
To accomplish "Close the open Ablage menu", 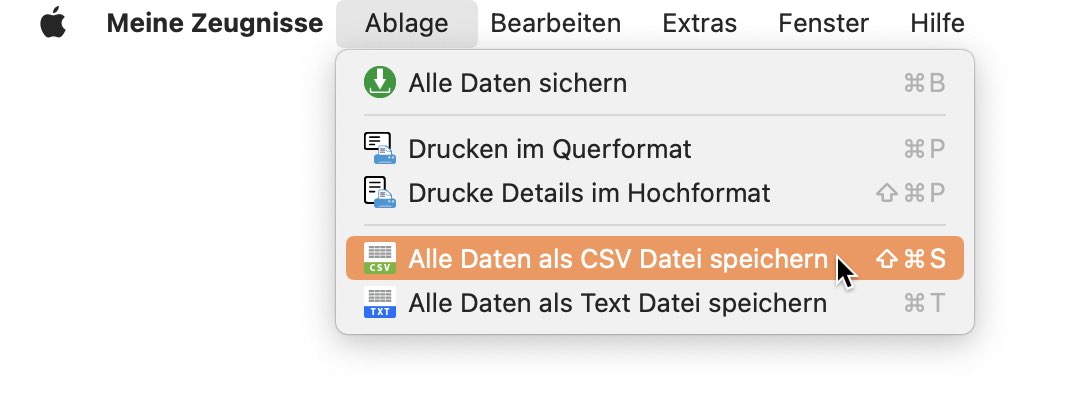I will (407, 24).
